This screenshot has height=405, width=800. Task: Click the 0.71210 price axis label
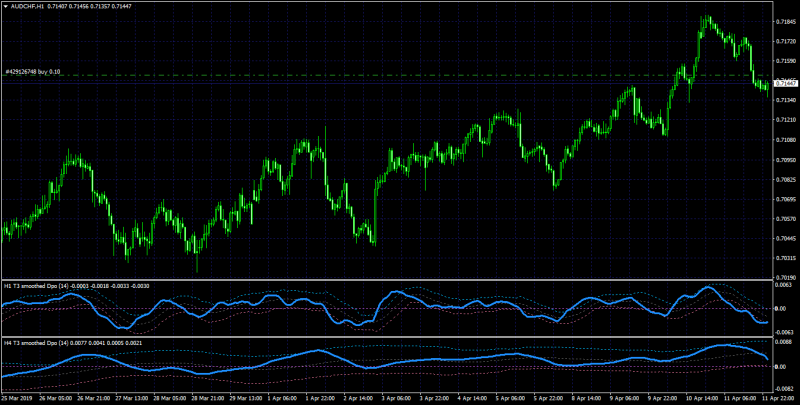click(x=786, y=120)
